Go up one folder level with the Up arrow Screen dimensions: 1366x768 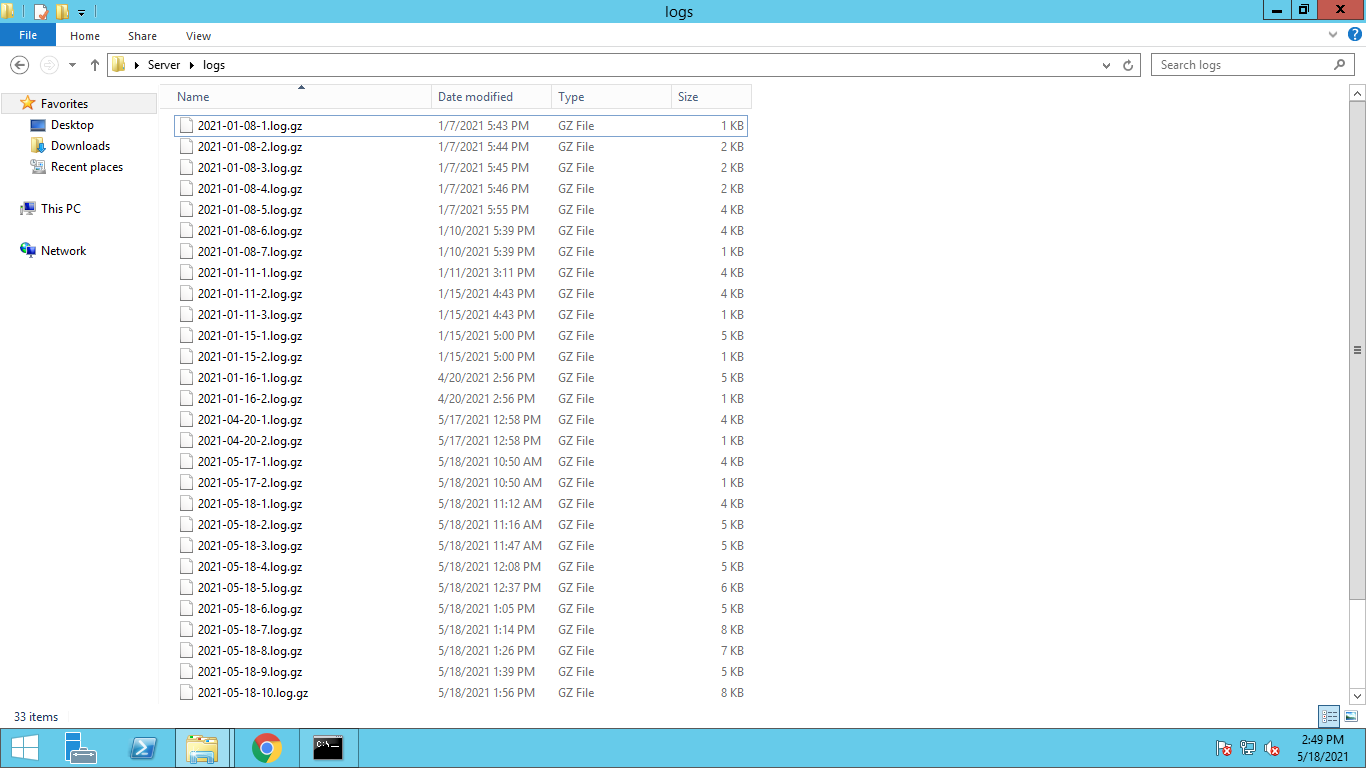coord(95,65)
